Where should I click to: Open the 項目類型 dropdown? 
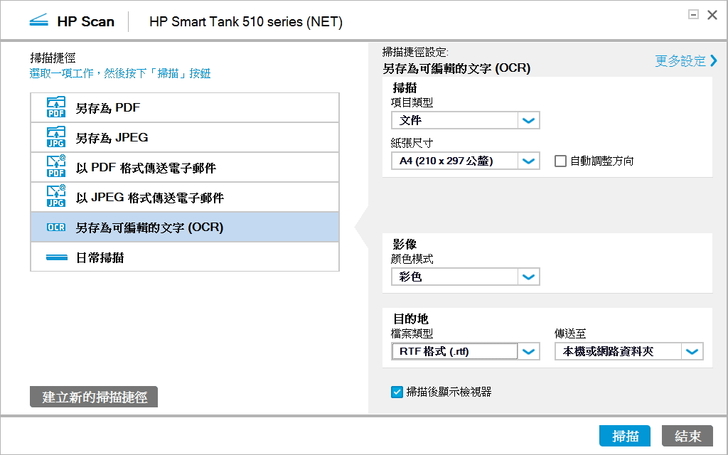tap(529, 121)
